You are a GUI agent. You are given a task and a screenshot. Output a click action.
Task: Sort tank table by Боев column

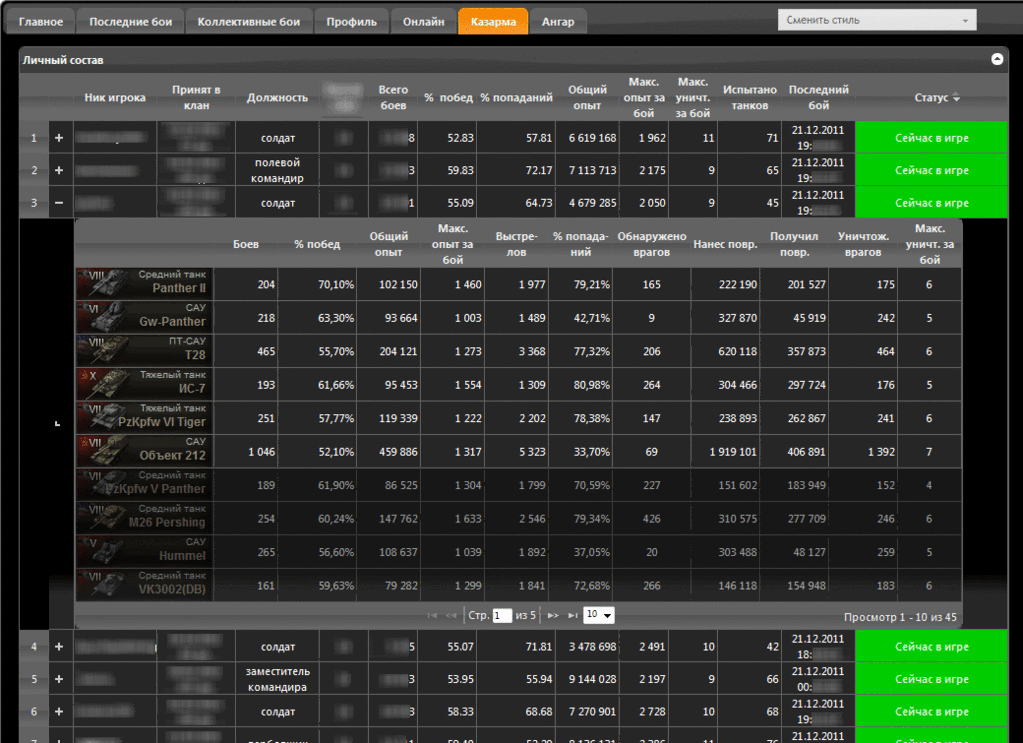246,244
